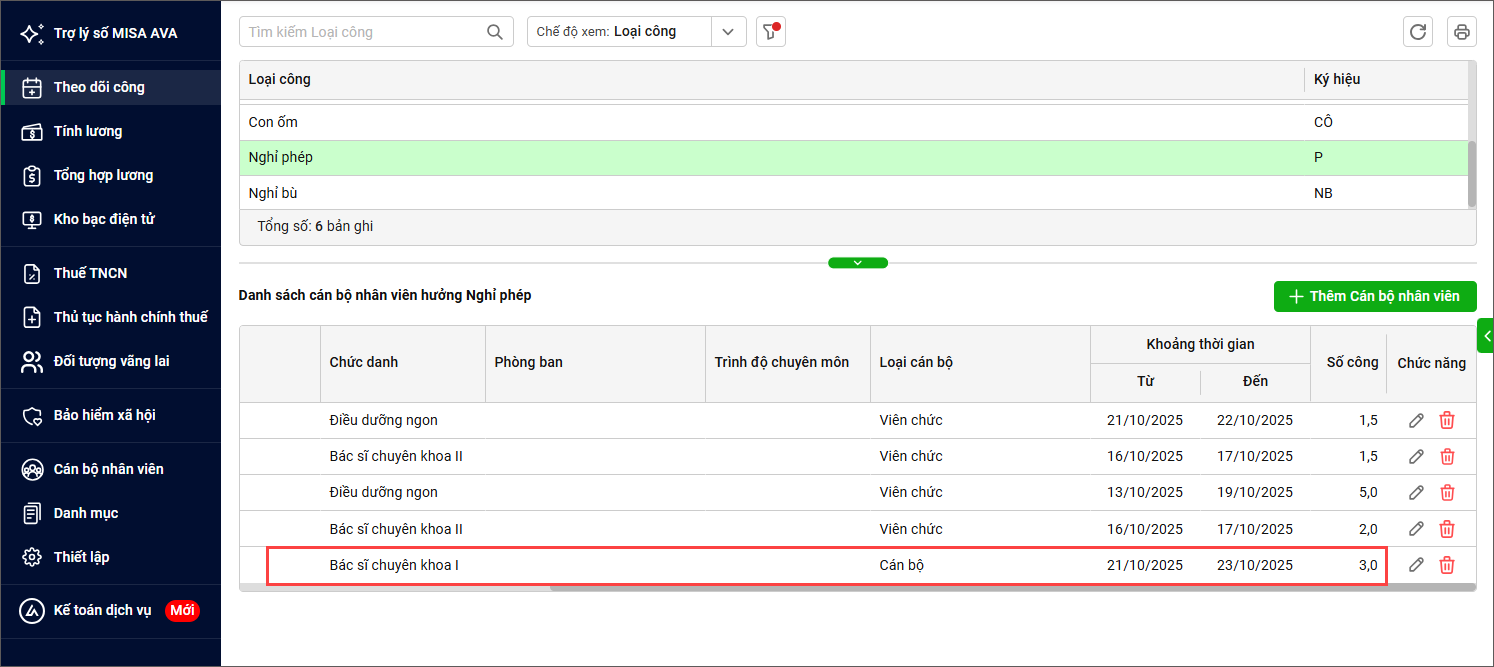This screenshot has width=1494, height=667.
Task: Open Kế toán dịch vụ link
Action: 102,610
